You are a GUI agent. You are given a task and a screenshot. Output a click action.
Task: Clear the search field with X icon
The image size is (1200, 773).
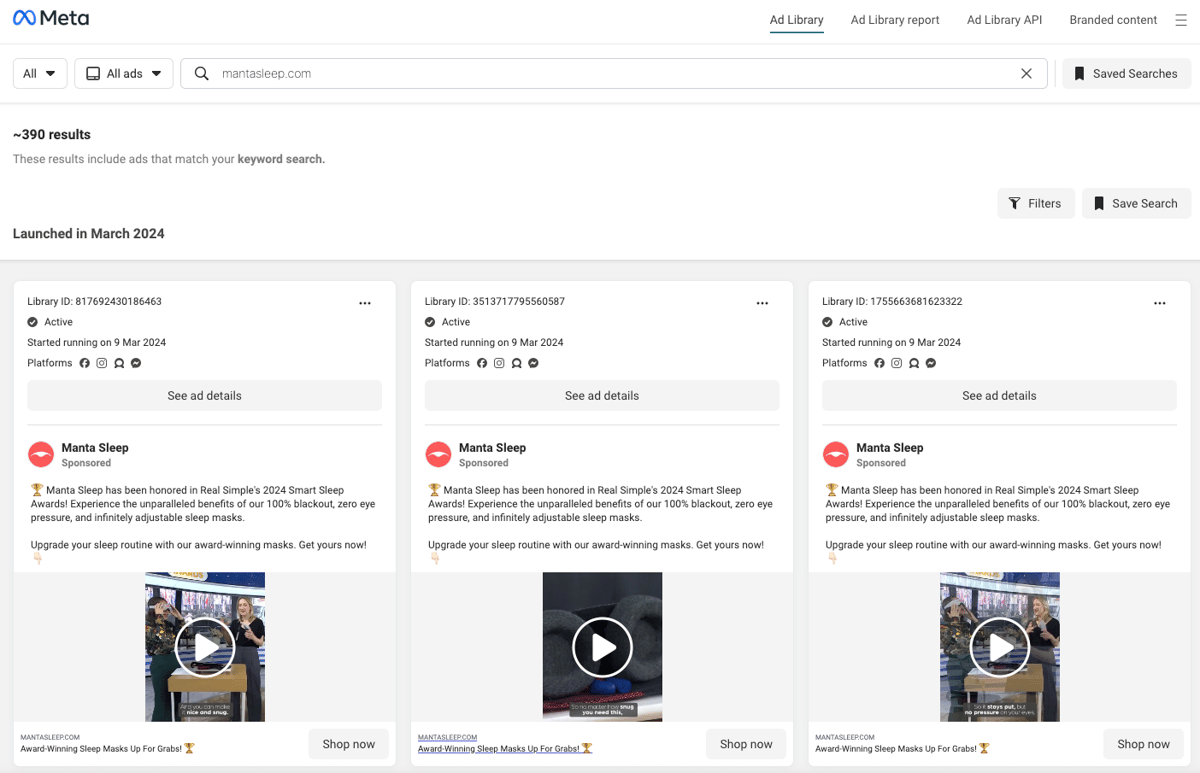coord(1026,73)
